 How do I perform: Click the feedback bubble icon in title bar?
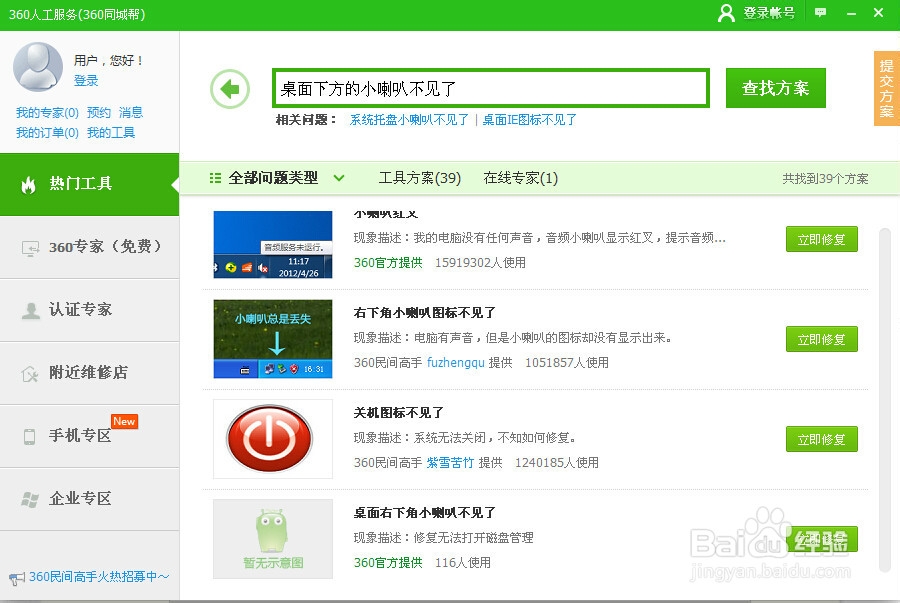pyautogui.click(x=821, y=14)
